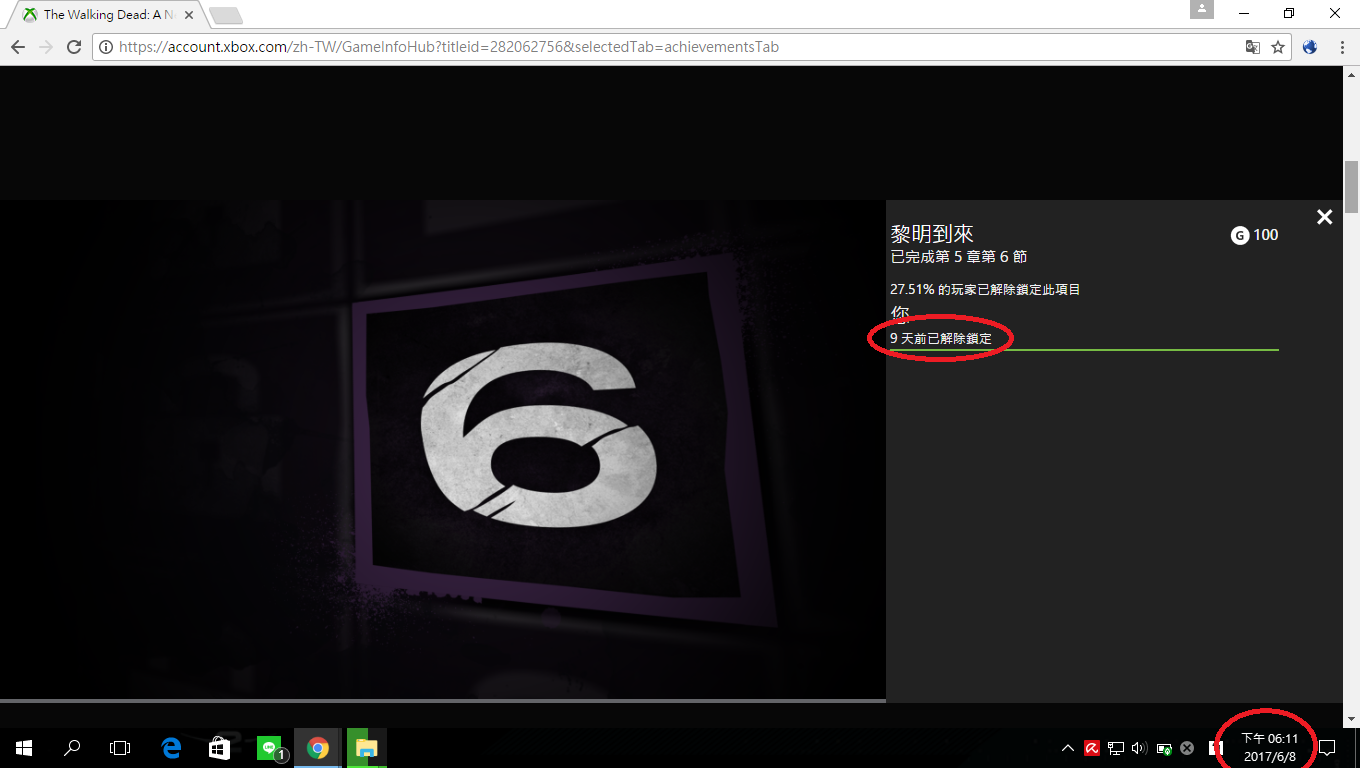This screenshot has height=768, width=1360.
Task: Translate this page using the translate icon
Action: click(x=1252, y=47)
